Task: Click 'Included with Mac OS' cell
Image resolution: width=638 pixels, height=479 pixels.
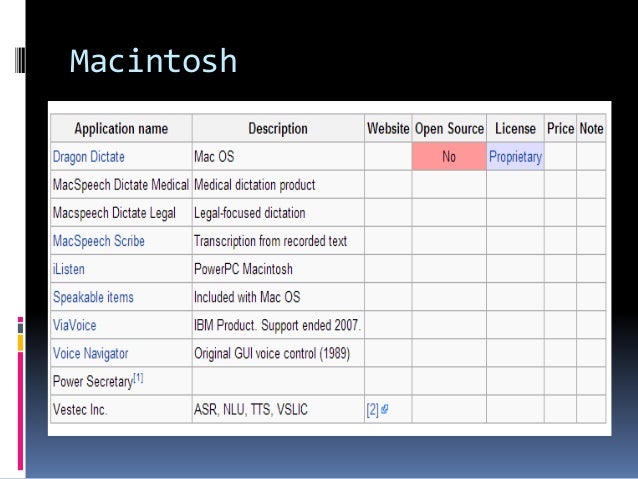Action: 278,297
